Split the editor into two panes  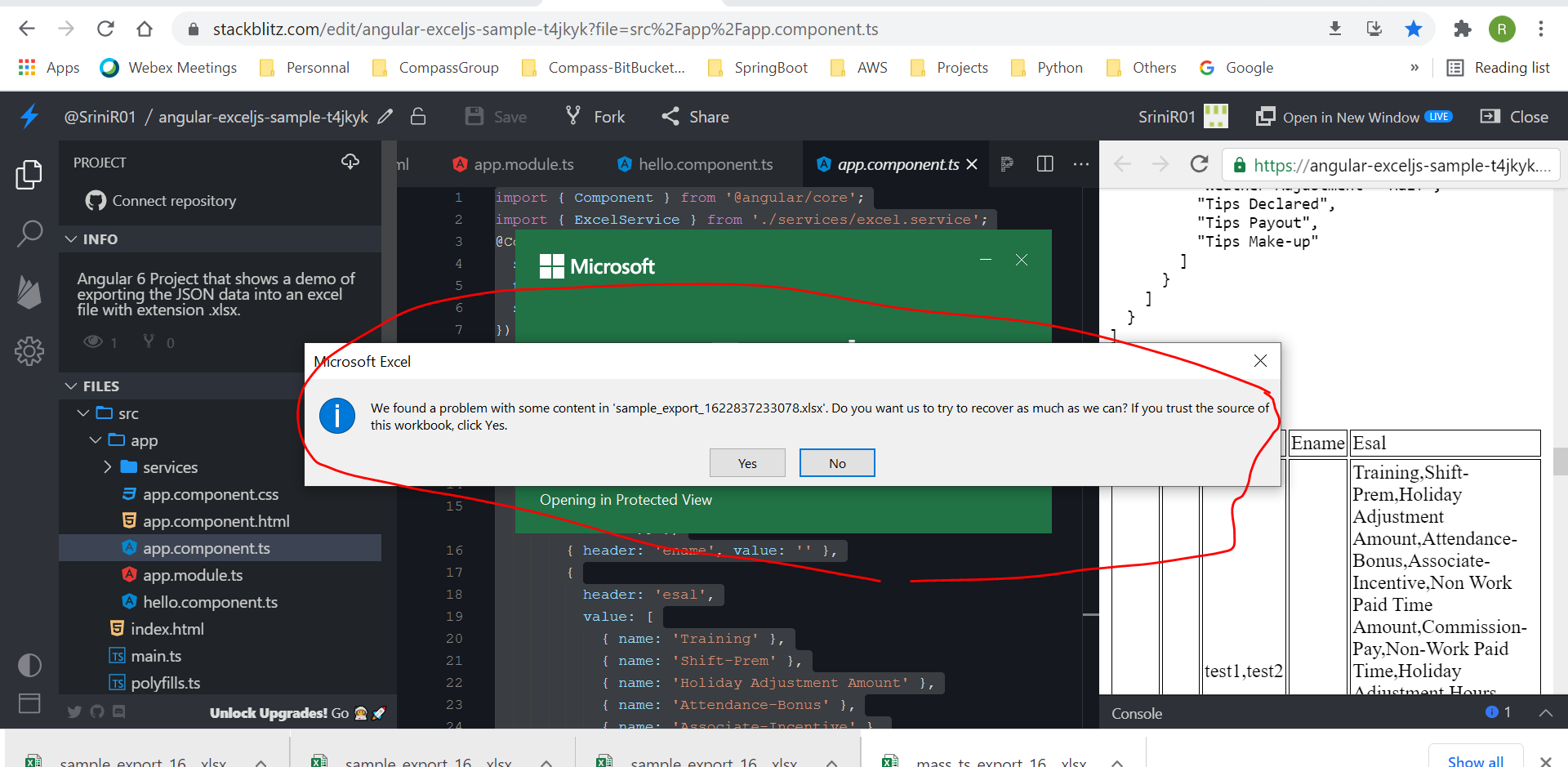[x=1045, y=164]
